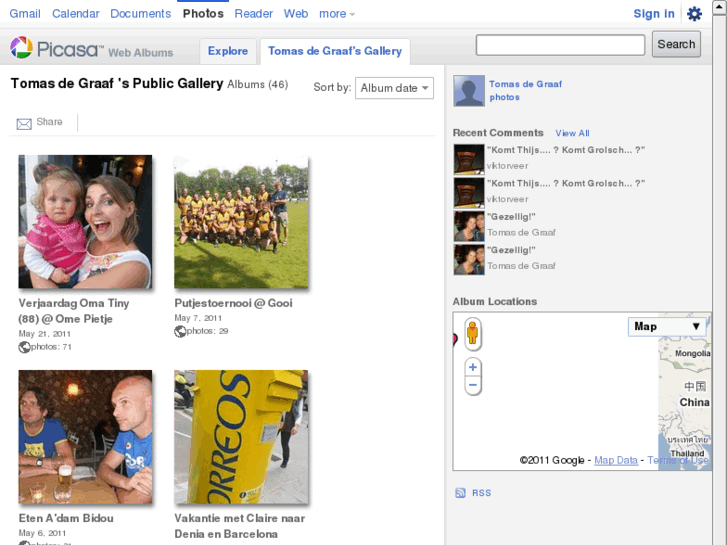Expand the Map type dropdown
Viewport: 727px width, 545px height.
667,327
